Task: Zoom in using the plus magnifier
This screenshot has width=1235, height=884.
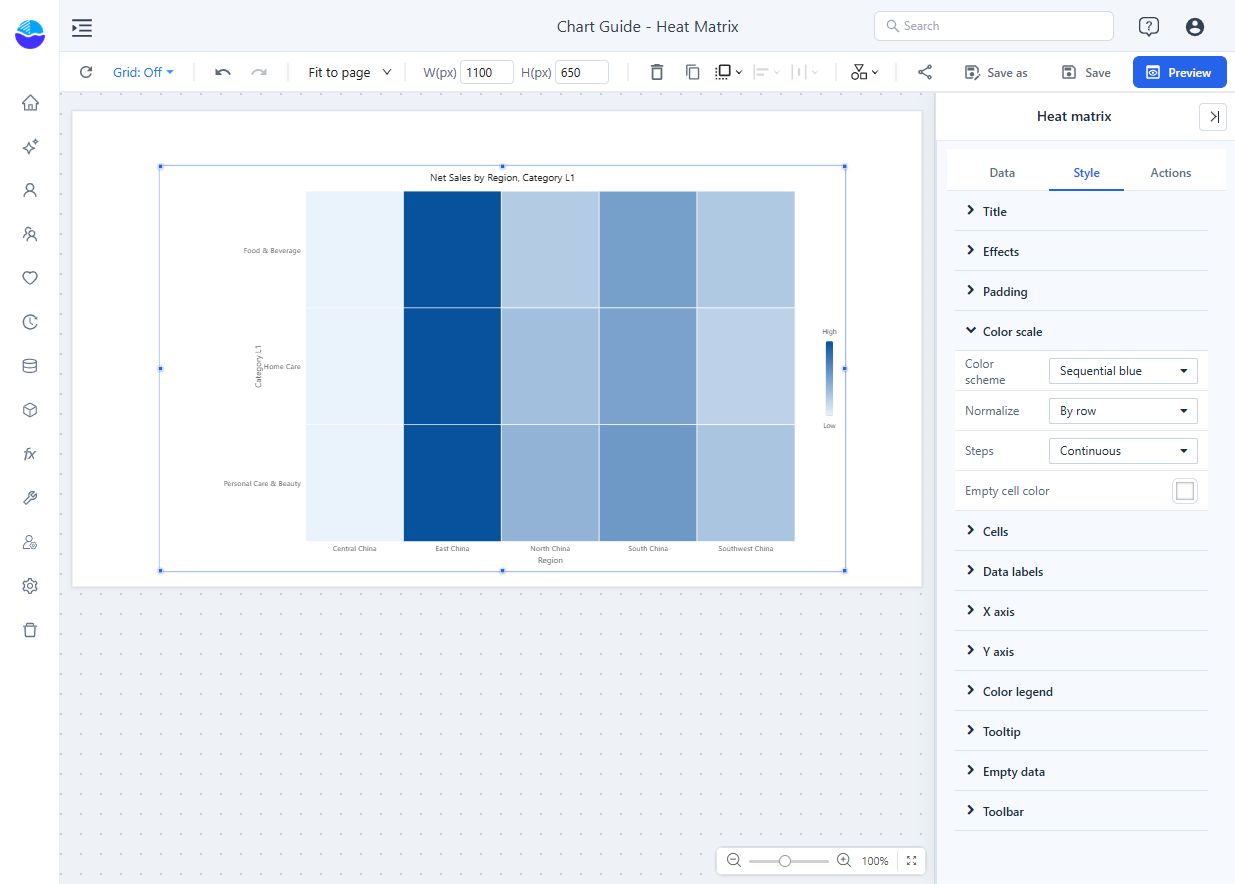Action: click(844, 860)
